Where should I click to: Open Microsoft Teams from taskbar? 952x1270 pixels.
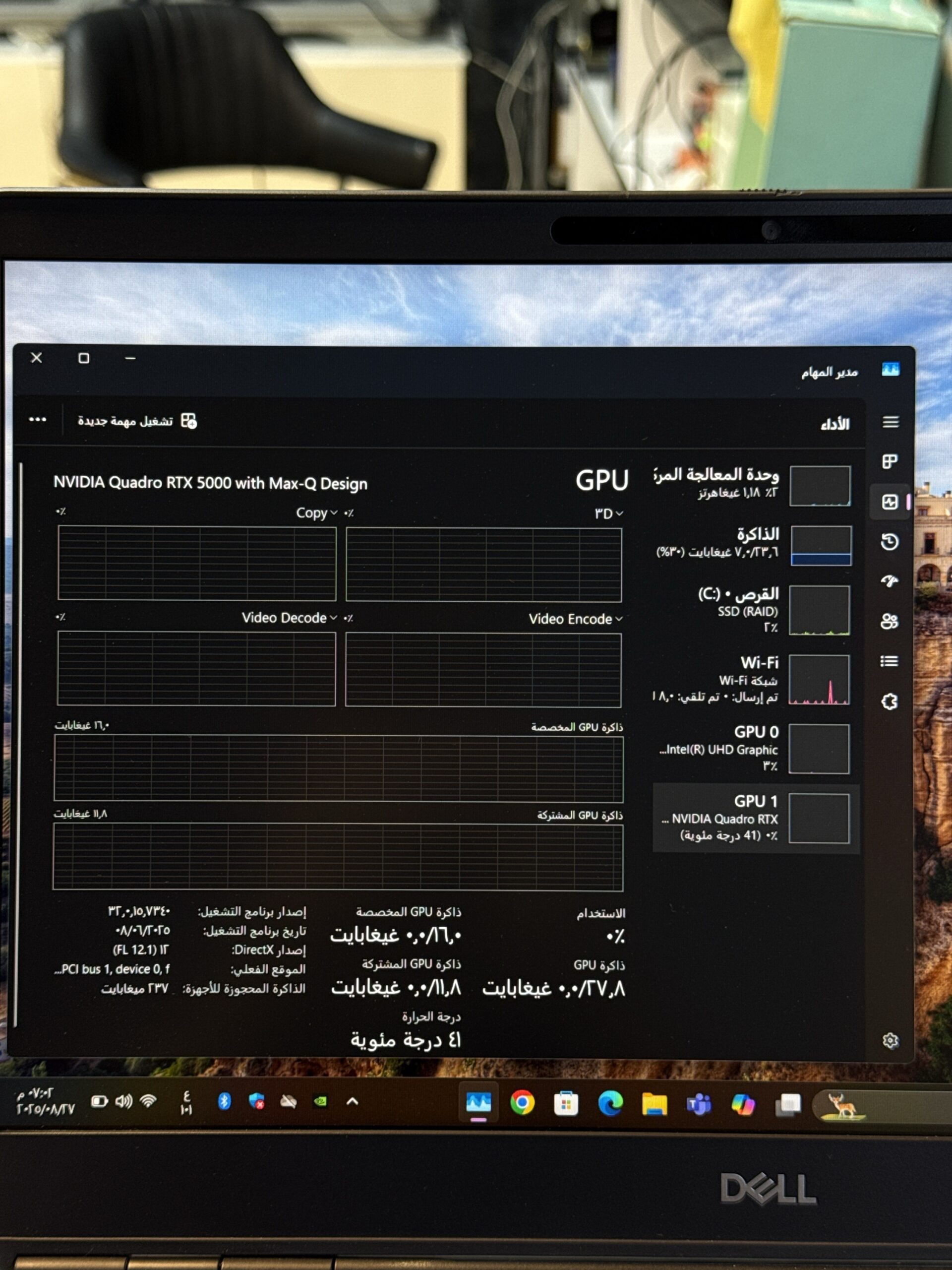[698, 1104]
